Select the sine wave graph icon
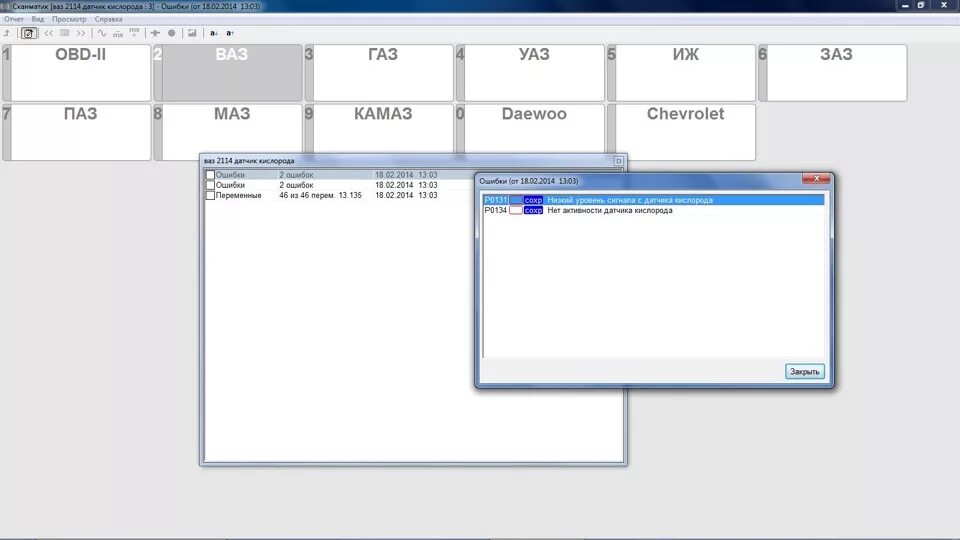960x540 pixels. 102,33
